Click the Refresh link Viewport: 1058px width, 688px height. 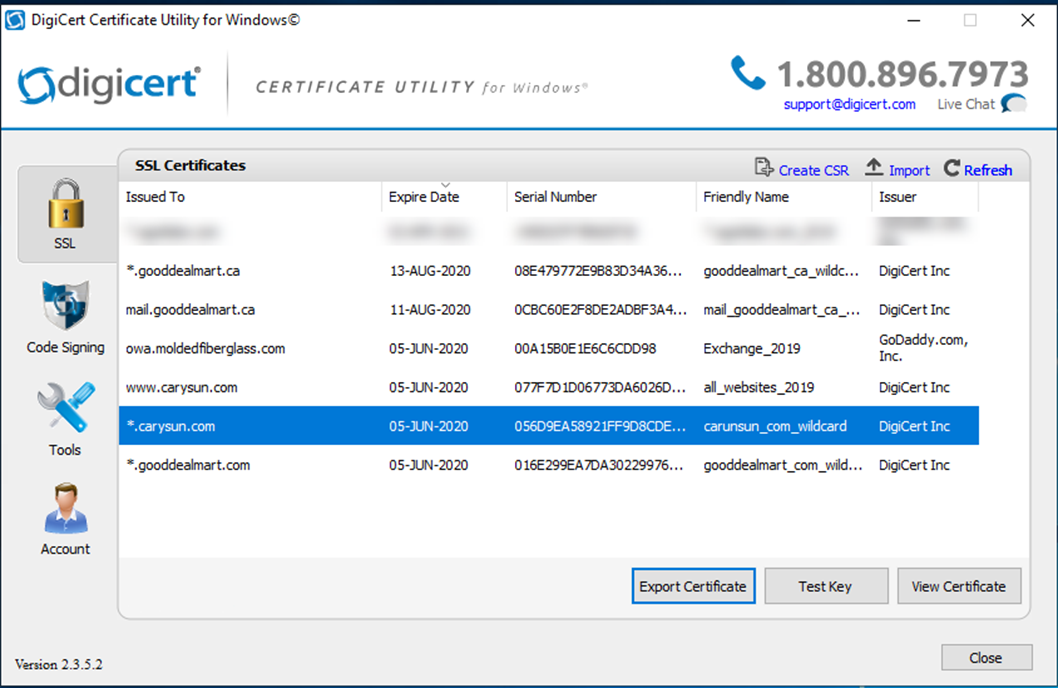[x=988, y=171]
